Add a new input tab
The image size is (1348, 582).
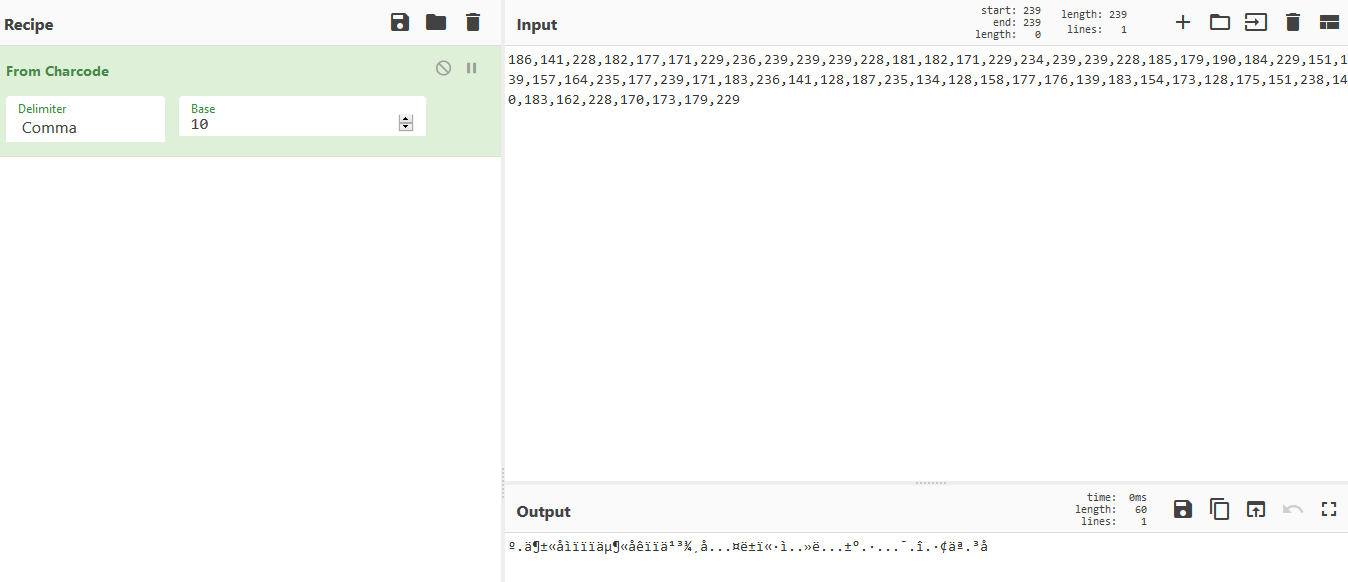(1183, 22)
